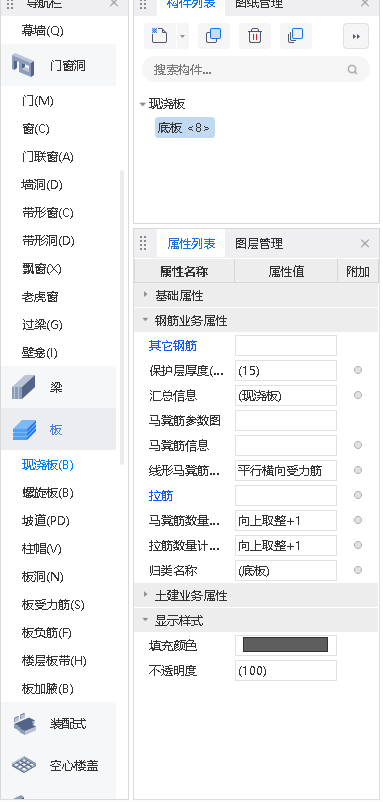
Task: Open the 拉筋 link
Action: click(x=161, y=496)
